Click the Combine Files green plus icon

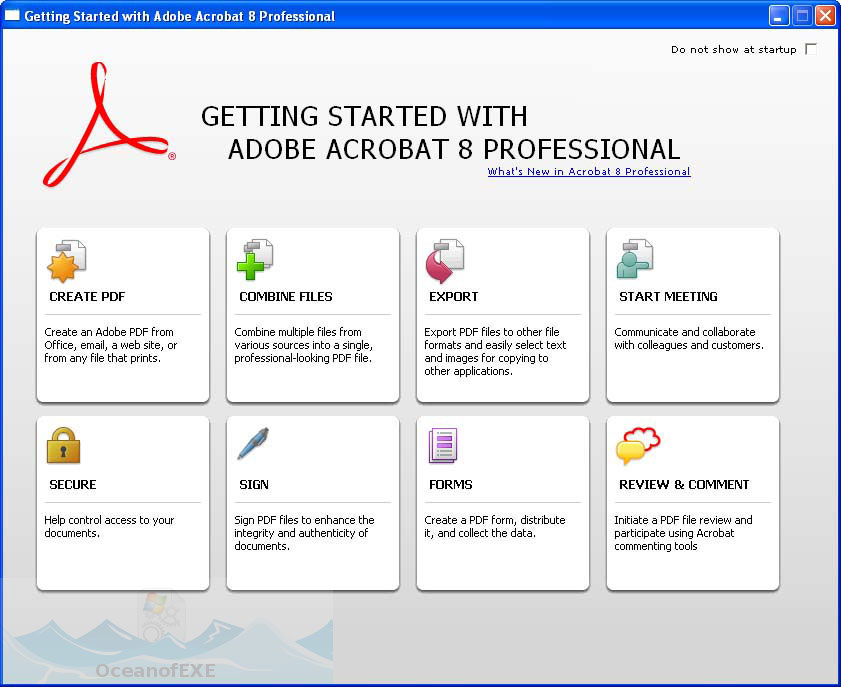coord(255,260)
